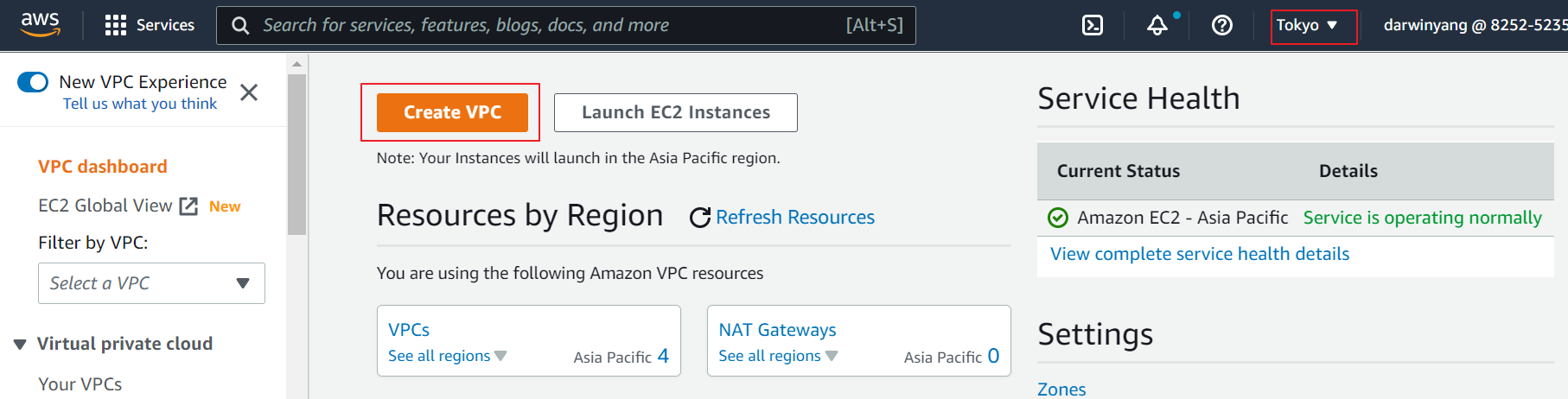The image size is (1568, 399).
Task: Open the notifications bell
Action: [x=1157, y=25]
